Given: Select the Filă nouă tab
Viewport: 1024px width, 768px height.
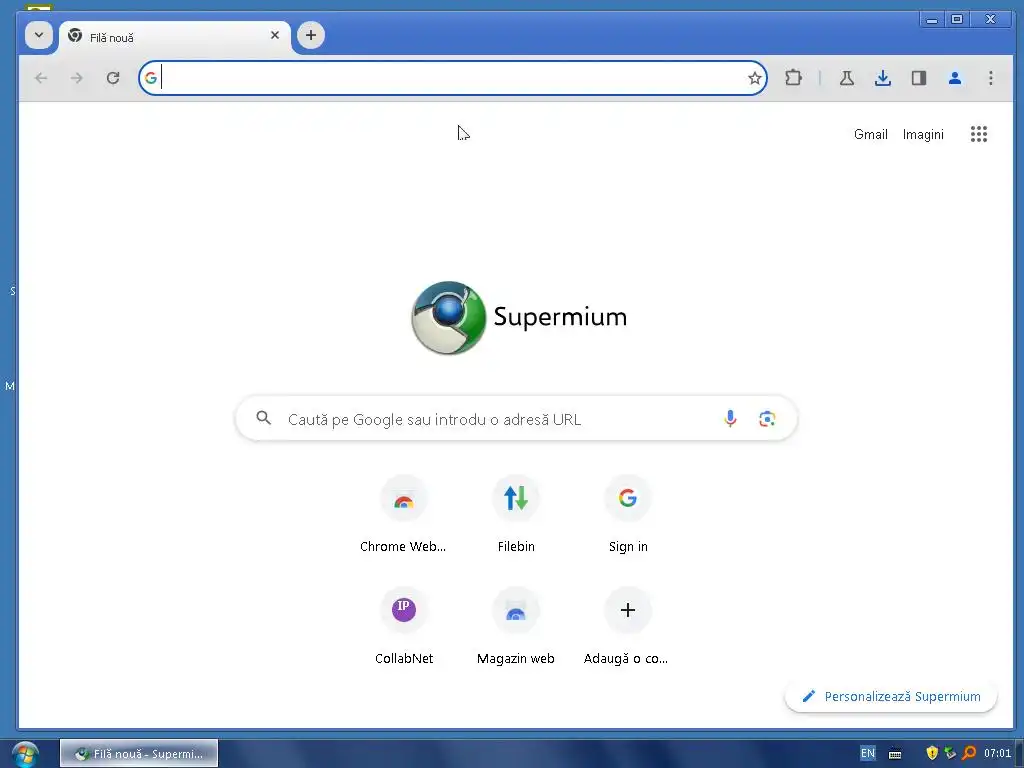Looking at the screenshot, I should click(x=175, y=38).
